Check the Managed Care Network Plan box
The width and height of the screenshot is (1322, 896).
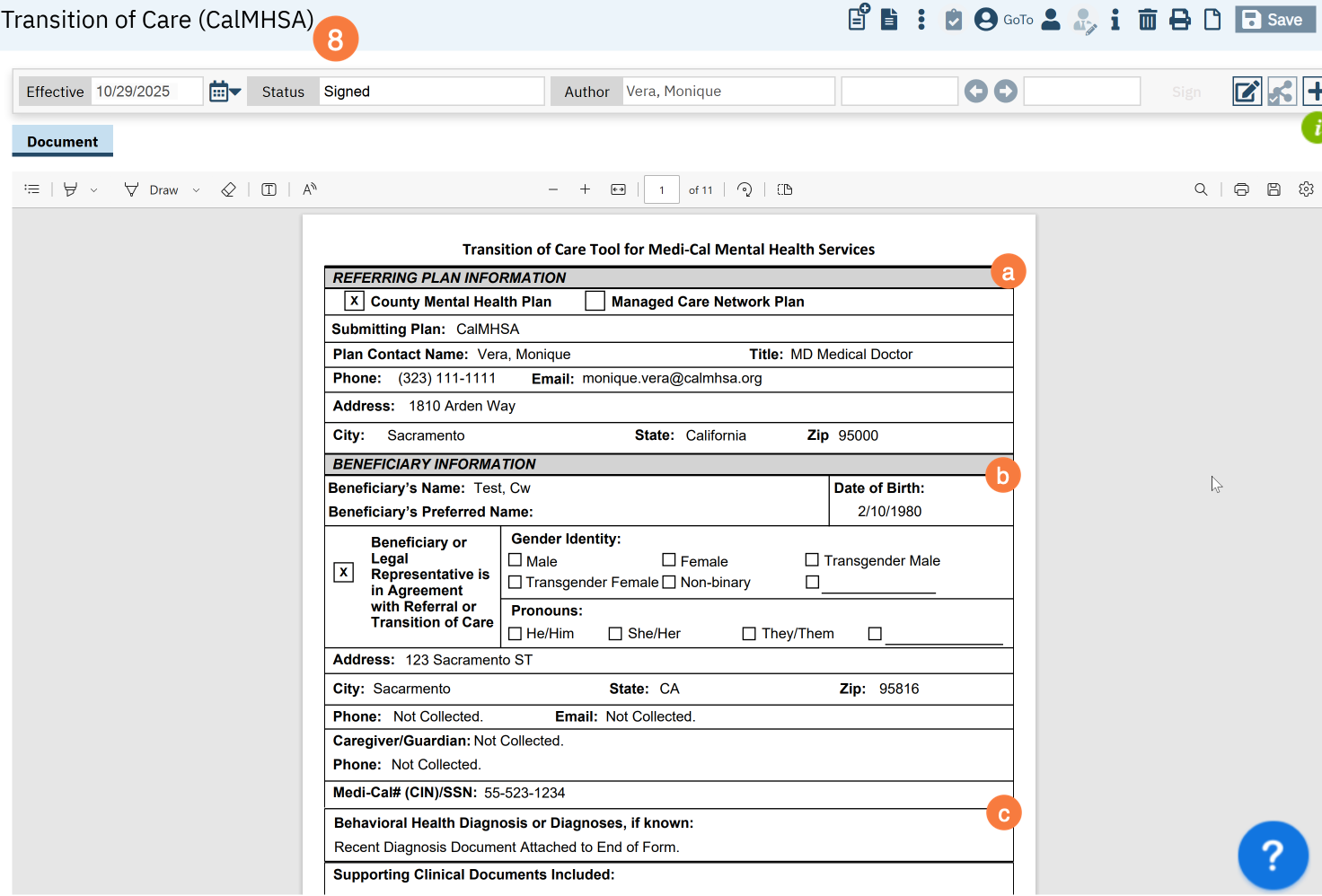coord(595,302)
